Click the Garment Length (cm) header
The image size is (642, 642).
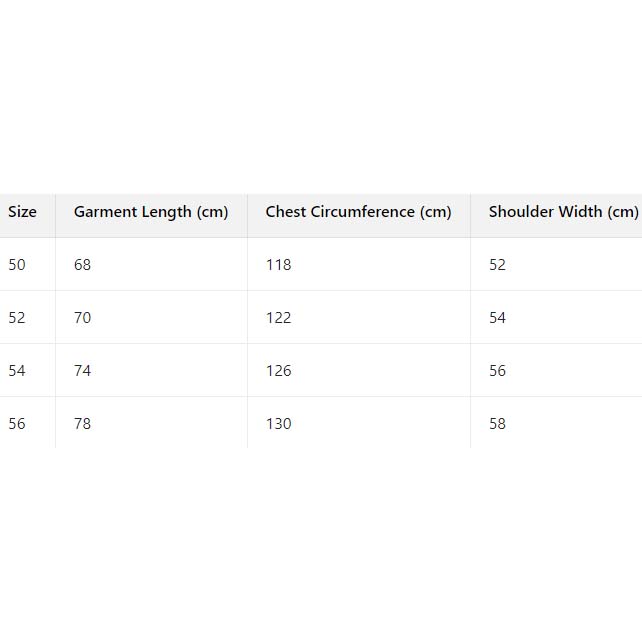click(151, 212)
